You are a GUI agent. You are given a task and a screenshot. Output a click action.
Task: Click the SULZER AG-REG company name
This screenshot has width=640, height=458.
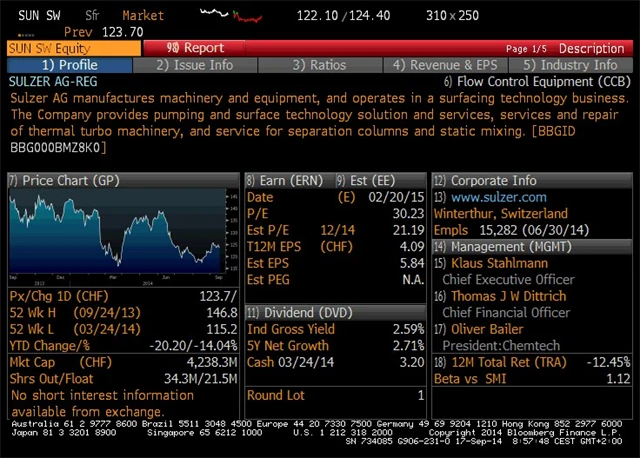[53, 82]
